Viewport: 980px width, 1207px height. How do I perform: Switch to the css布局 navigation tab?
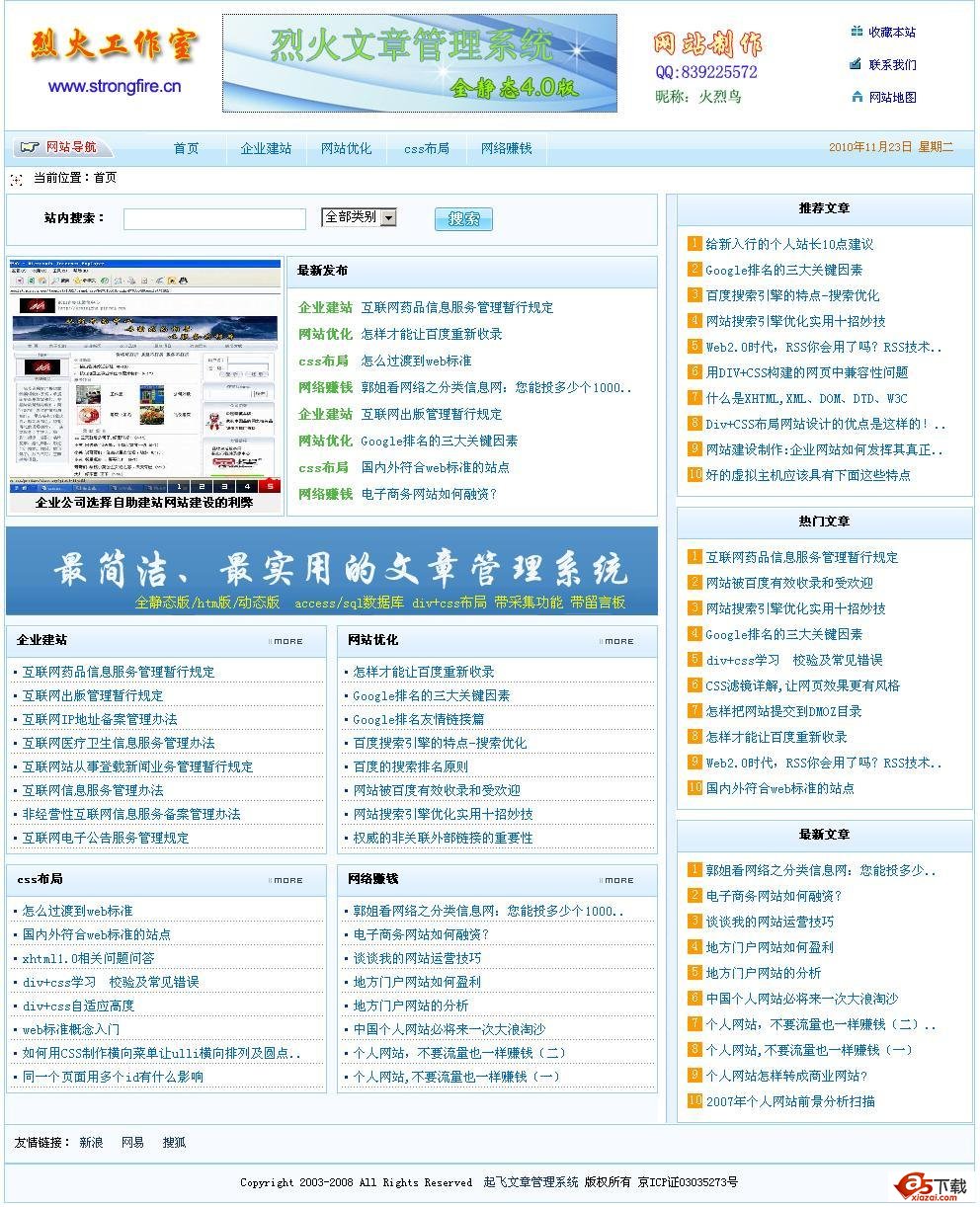pyautogui.click(x=425, y=147)
